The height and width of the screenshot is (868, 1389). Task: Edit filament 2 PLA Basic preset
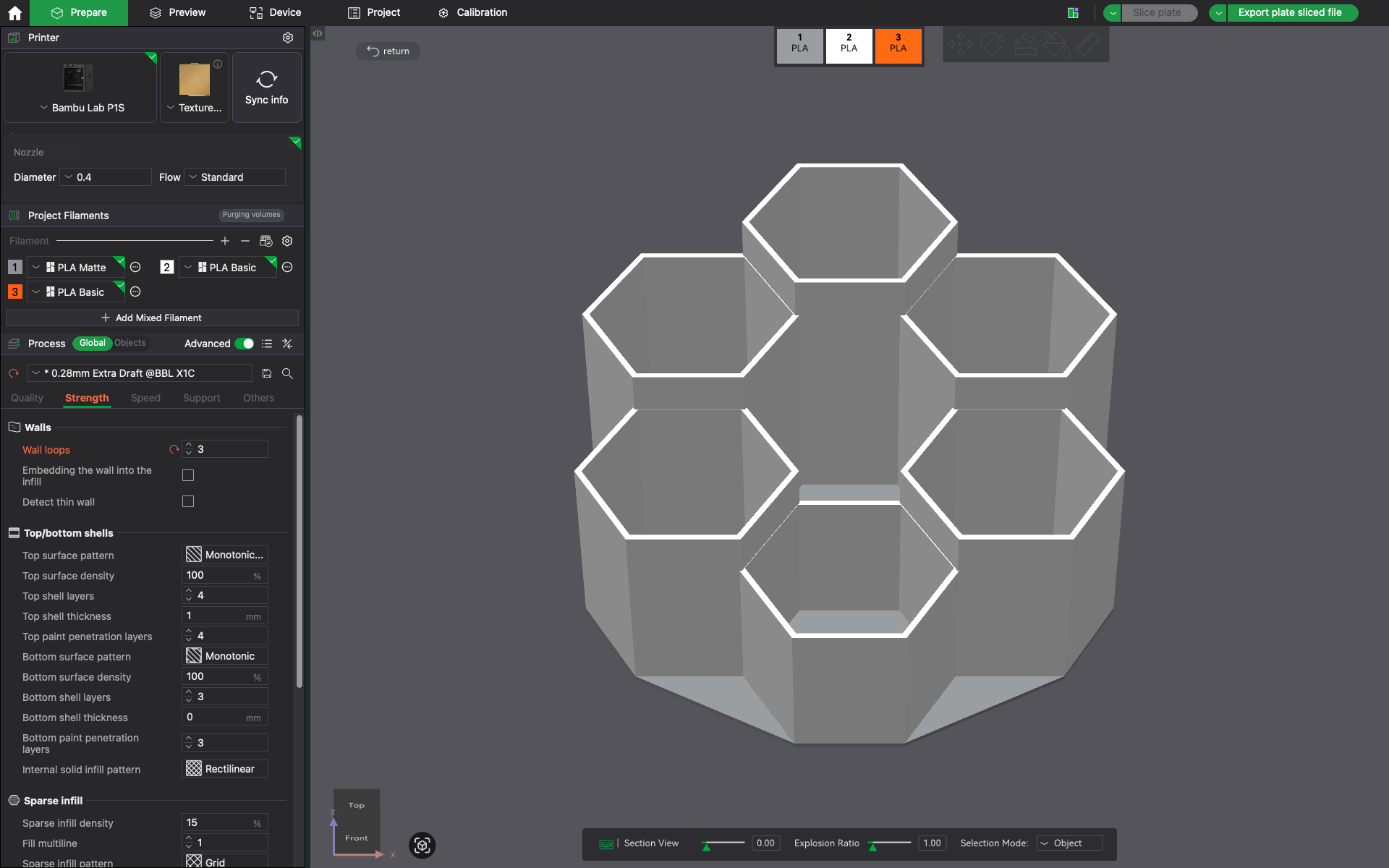(x=287, y=268)
